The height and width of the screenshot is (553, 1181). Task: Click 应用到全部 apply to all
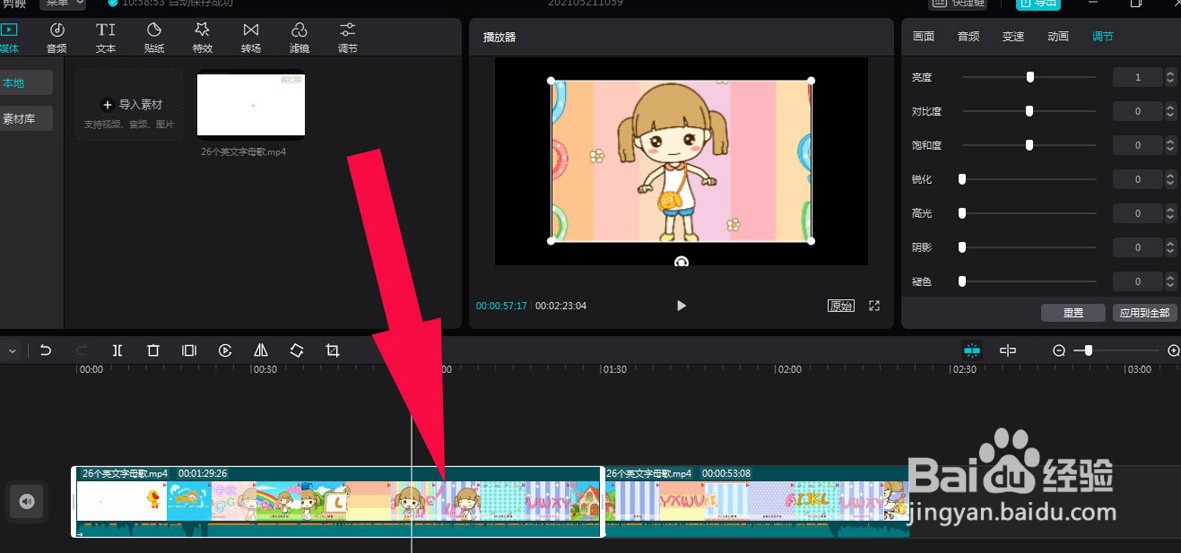tap(1145, 313)
